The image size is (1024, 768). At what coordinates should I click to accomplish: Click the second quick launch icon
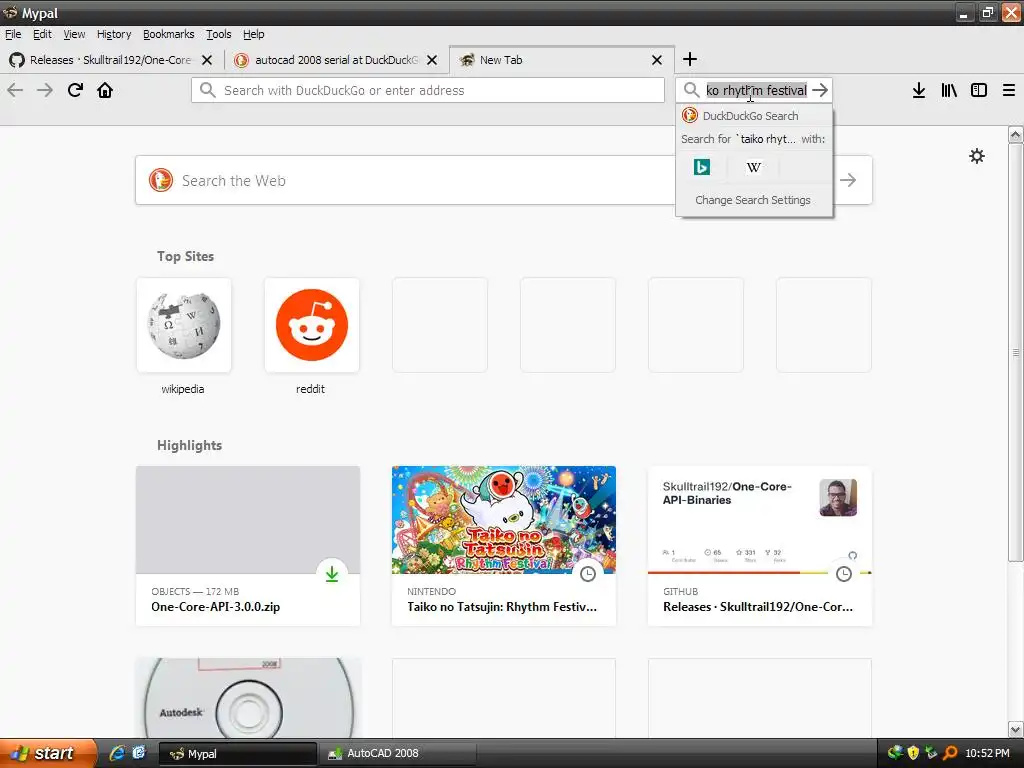coord(139,753)
